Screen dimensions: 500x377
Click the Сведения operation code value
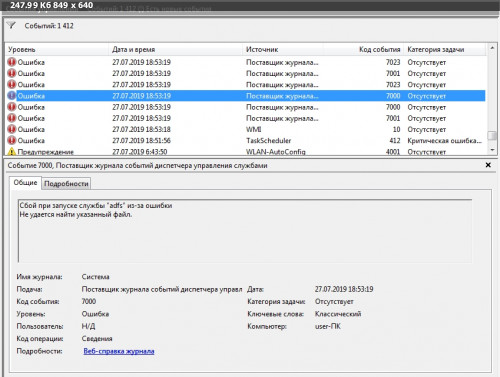pyautogui.click(x=97, y=338)
